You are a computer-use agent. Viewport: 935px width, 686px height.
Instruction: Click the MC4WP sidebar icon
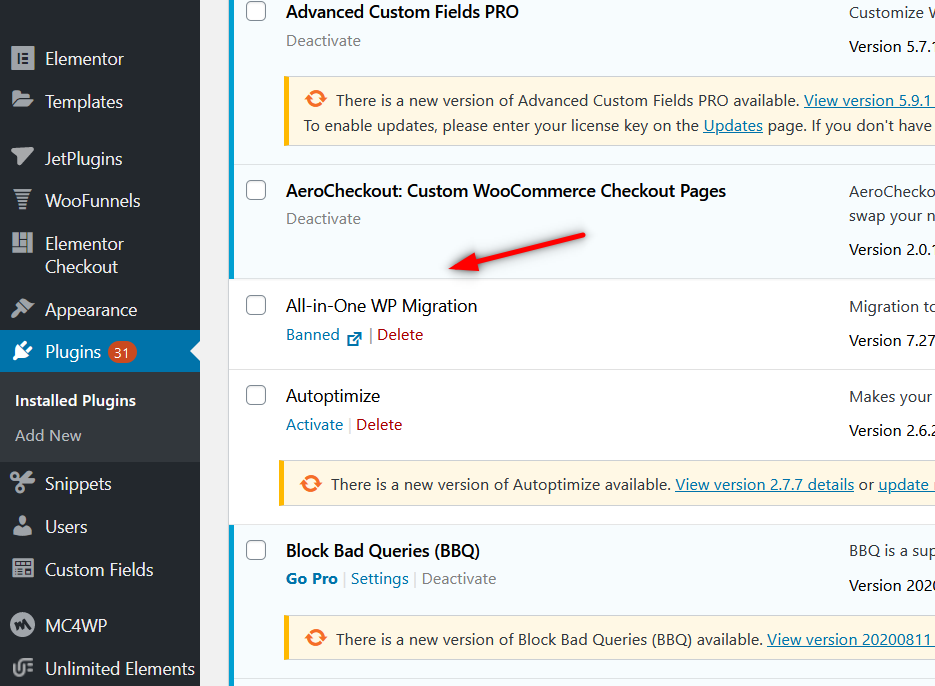[23, 626]
